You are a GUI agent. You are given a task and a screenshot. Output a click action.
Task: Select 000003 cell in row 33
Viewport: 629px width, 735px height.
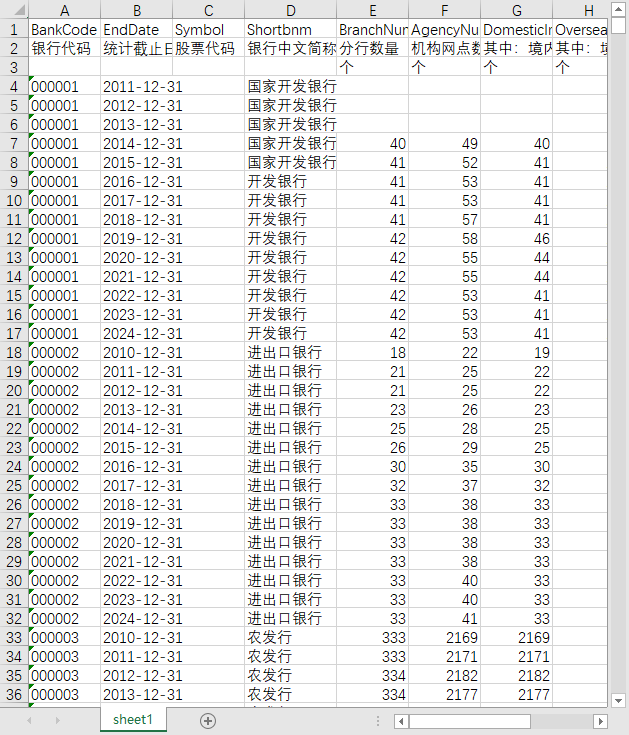(65, 637)
